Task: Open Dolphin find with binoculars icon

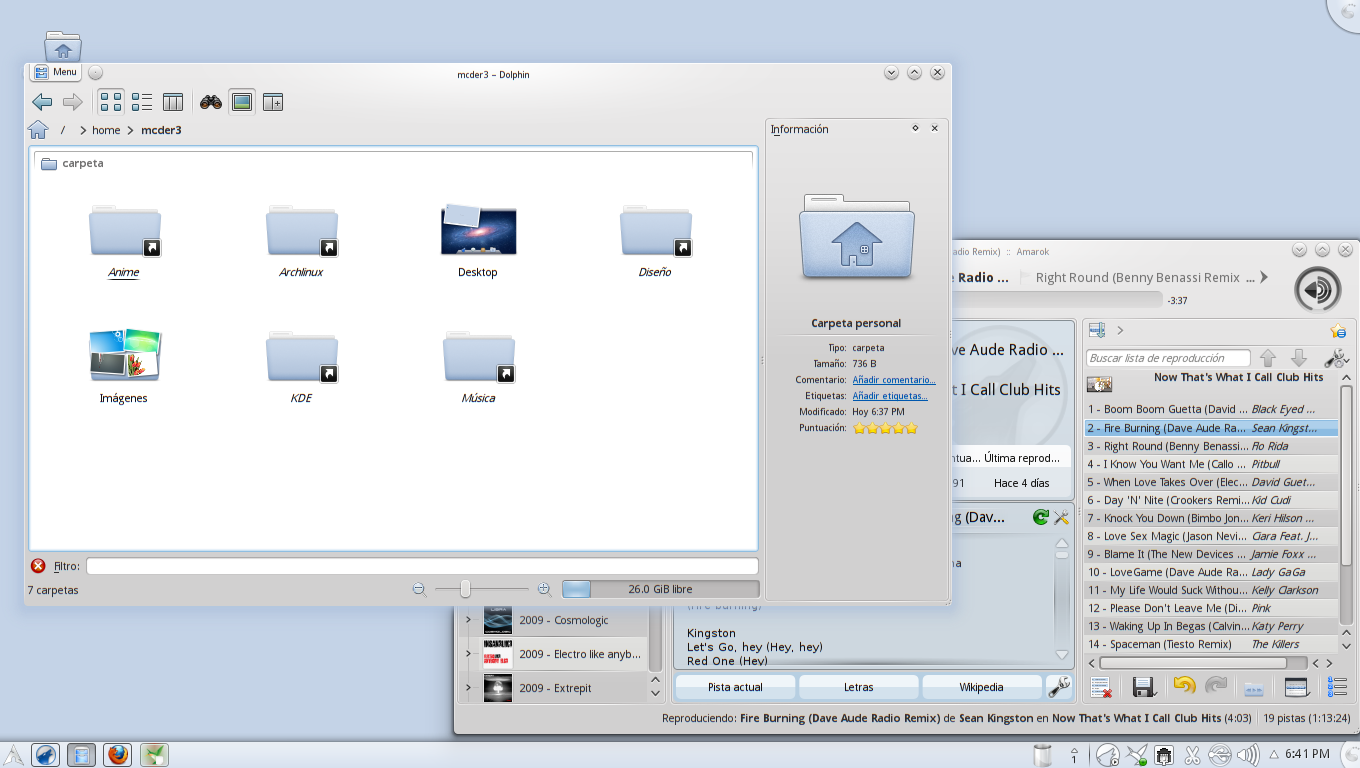Action: tap(211, 102)
